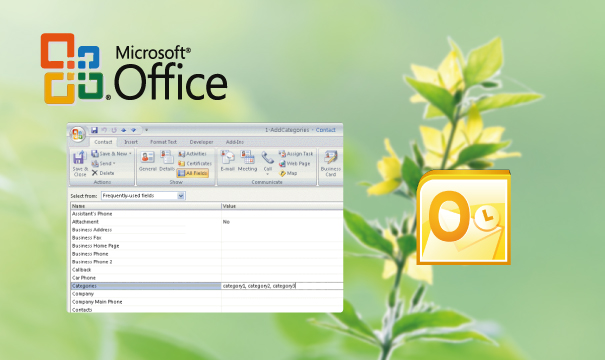Click the Web Page button
605x360 pixels.
[294, 164]
